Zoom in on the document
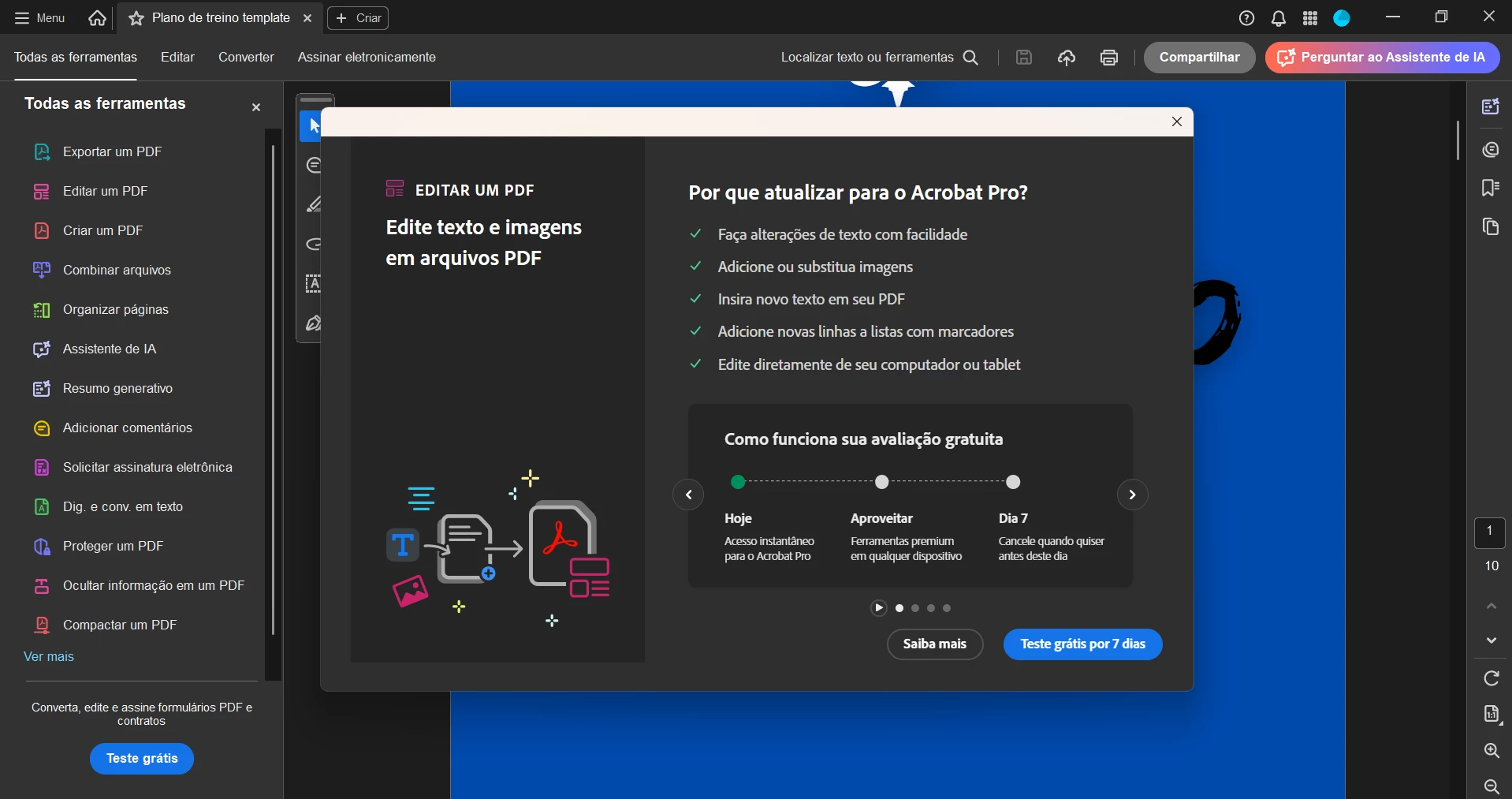Image resolution: width=1512 pixels, height=799 pixels. point(1492,750)
